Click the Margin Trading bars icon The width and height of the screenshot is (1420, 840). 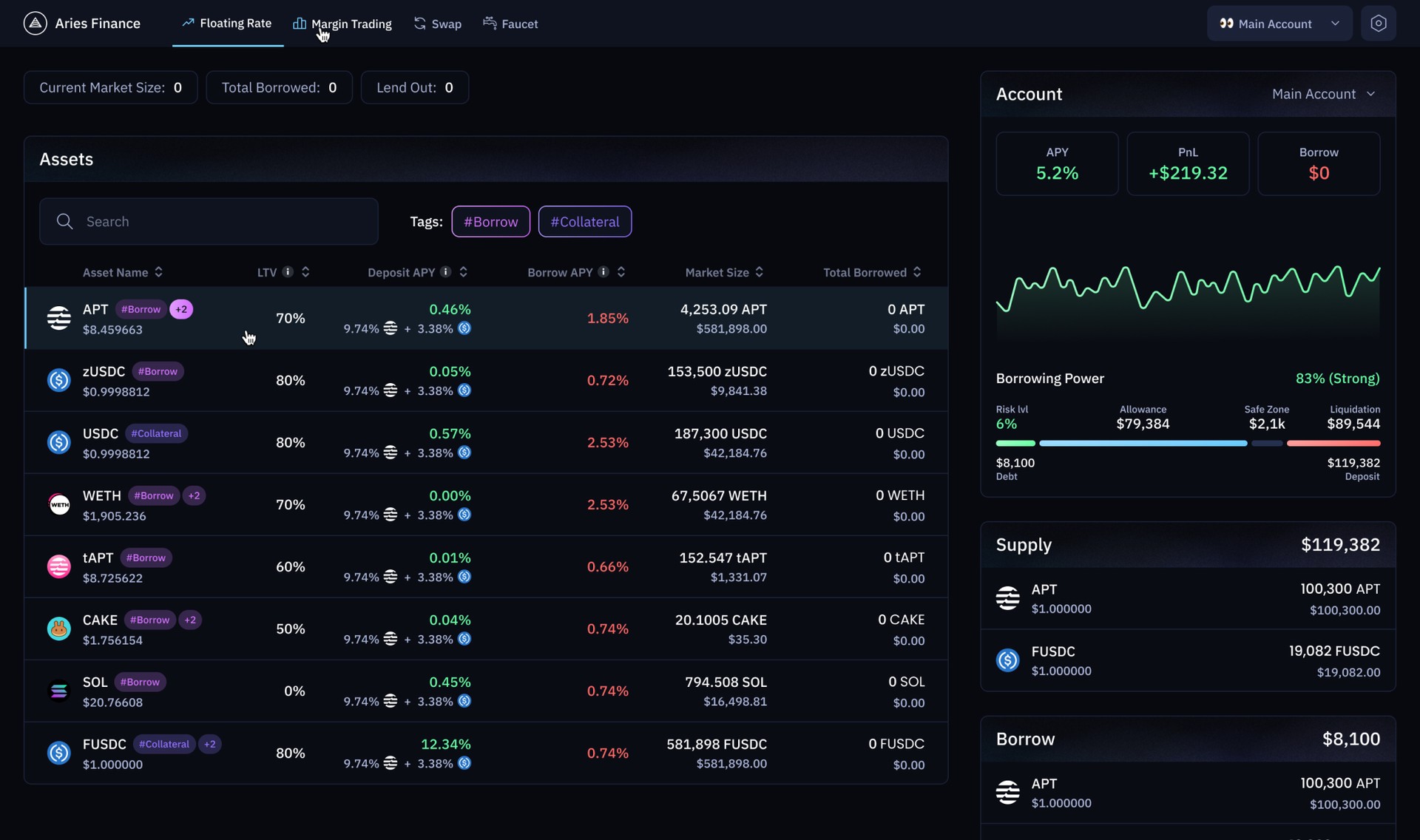pyautogui.click(x=300, y=23)
